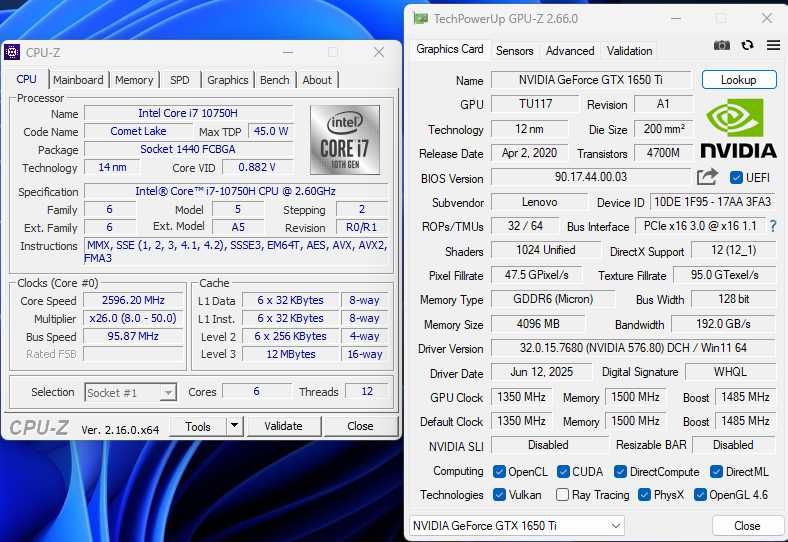
Task: Open the About tab in CPU-Z
Action: point(317,80)
